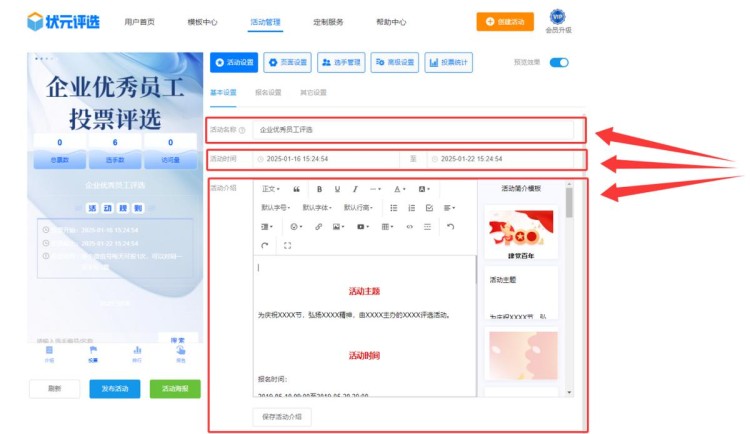Click the bold formatting icon

pos(320,189)
